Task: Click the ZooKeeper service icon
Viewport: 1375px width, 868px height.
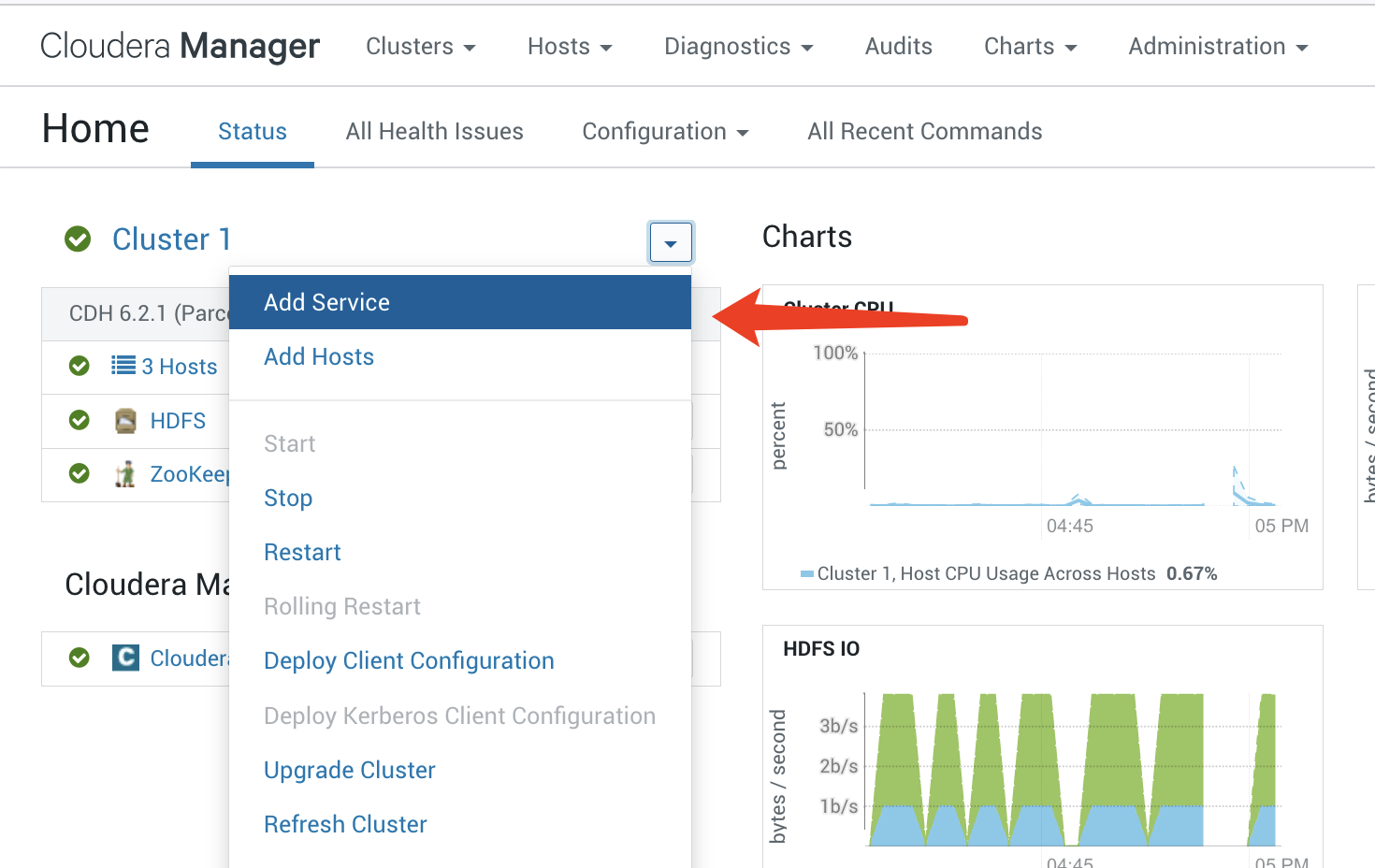Action: click(x=125, y=474)
